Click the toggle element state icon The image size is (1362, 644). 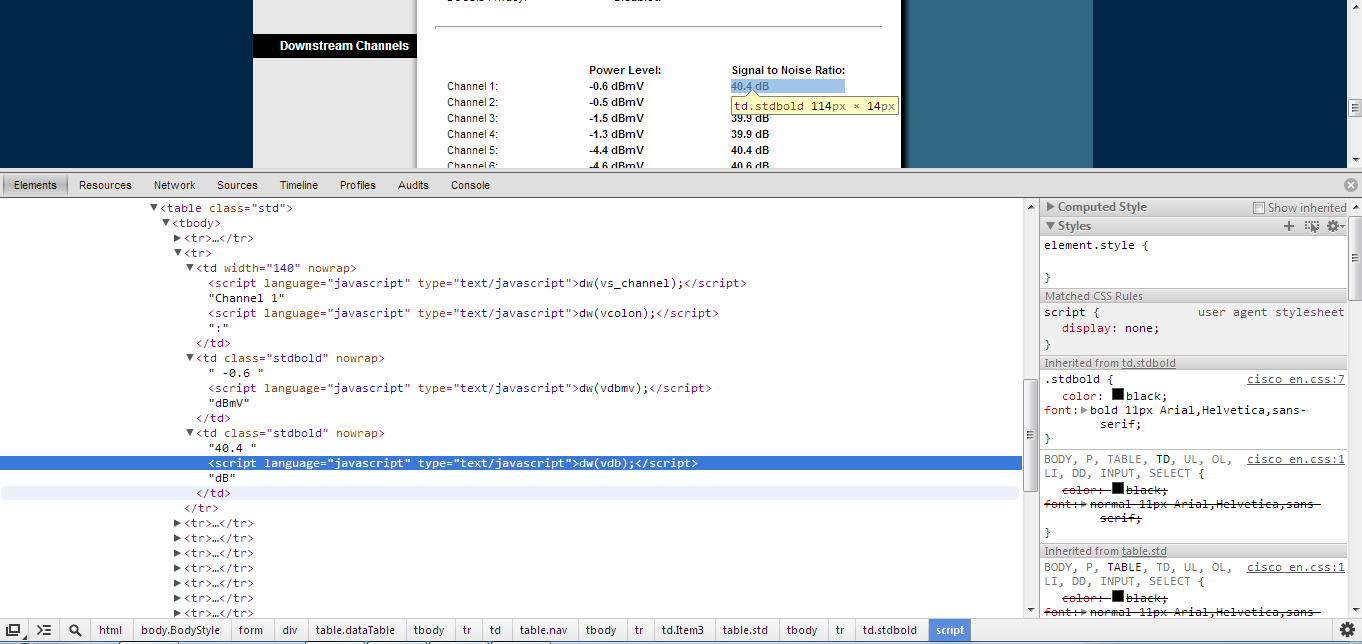pos(1312,227)
